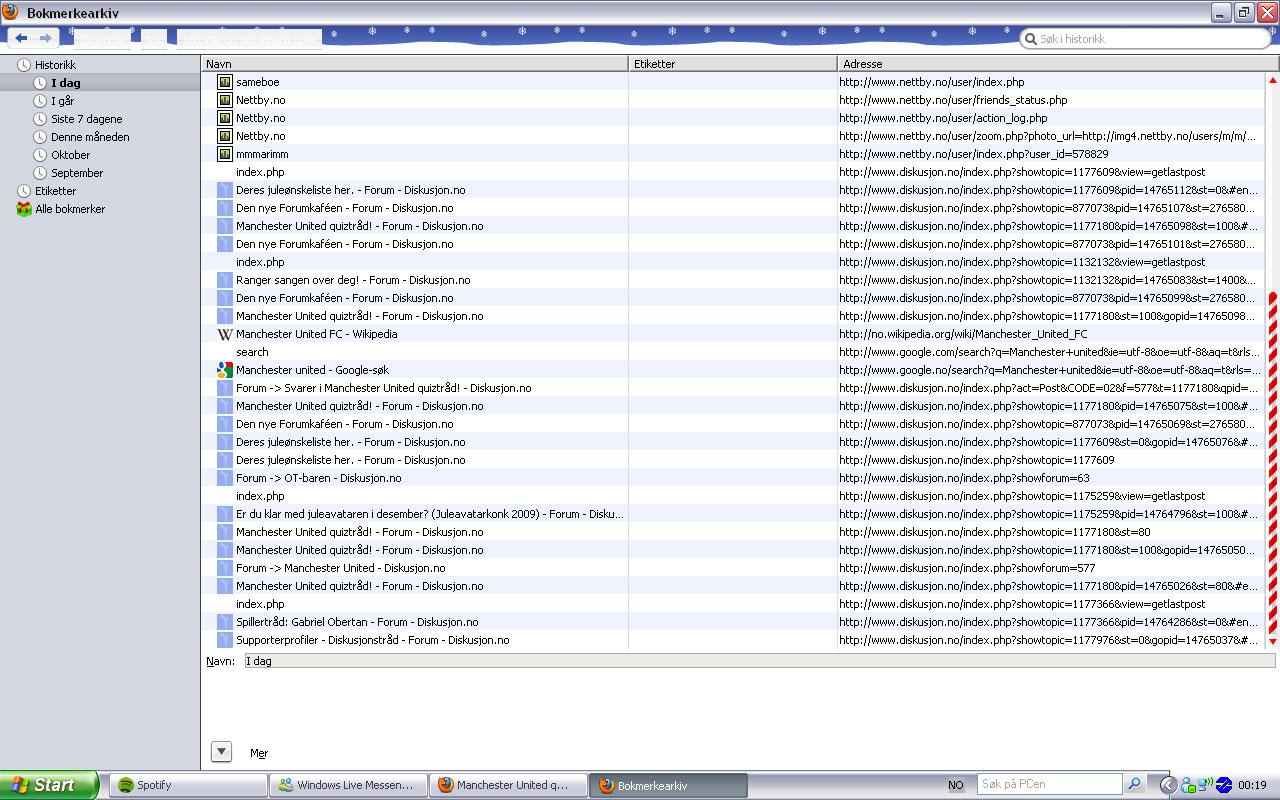Click the scrollbar down arrow
The width and height of the screenshot is (1280, 800).
click(x=1273, y=642)
